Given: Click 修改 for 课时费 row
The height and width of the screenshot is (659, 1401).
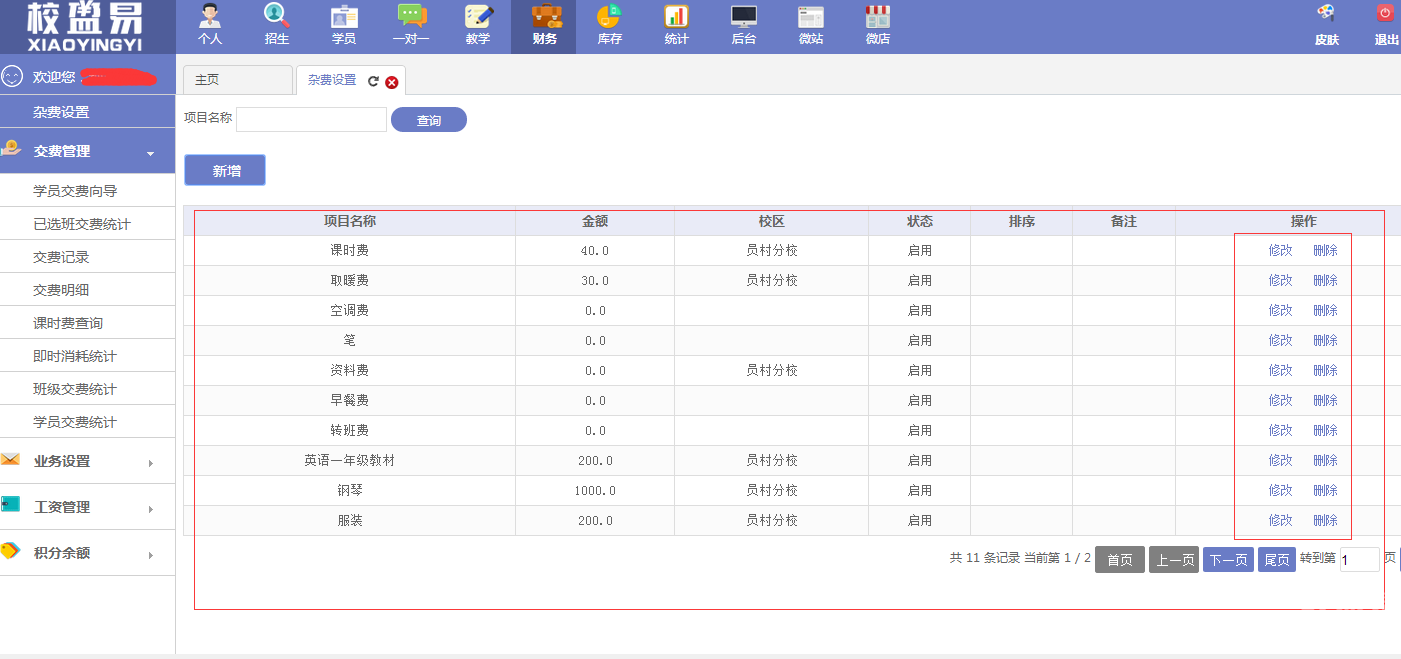Looking at the screenshot, I should tap(1280, 250).
